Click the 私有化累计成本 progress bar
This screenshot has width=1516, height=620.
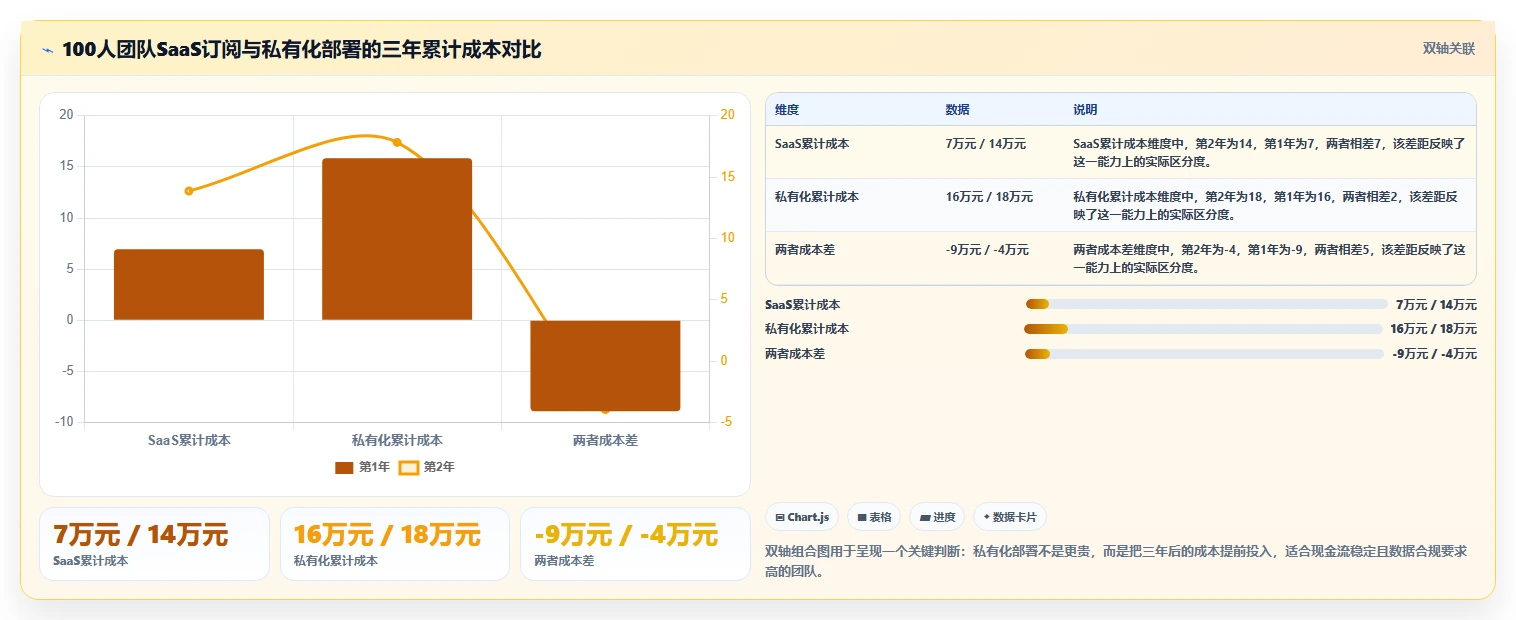[1203, 329]
